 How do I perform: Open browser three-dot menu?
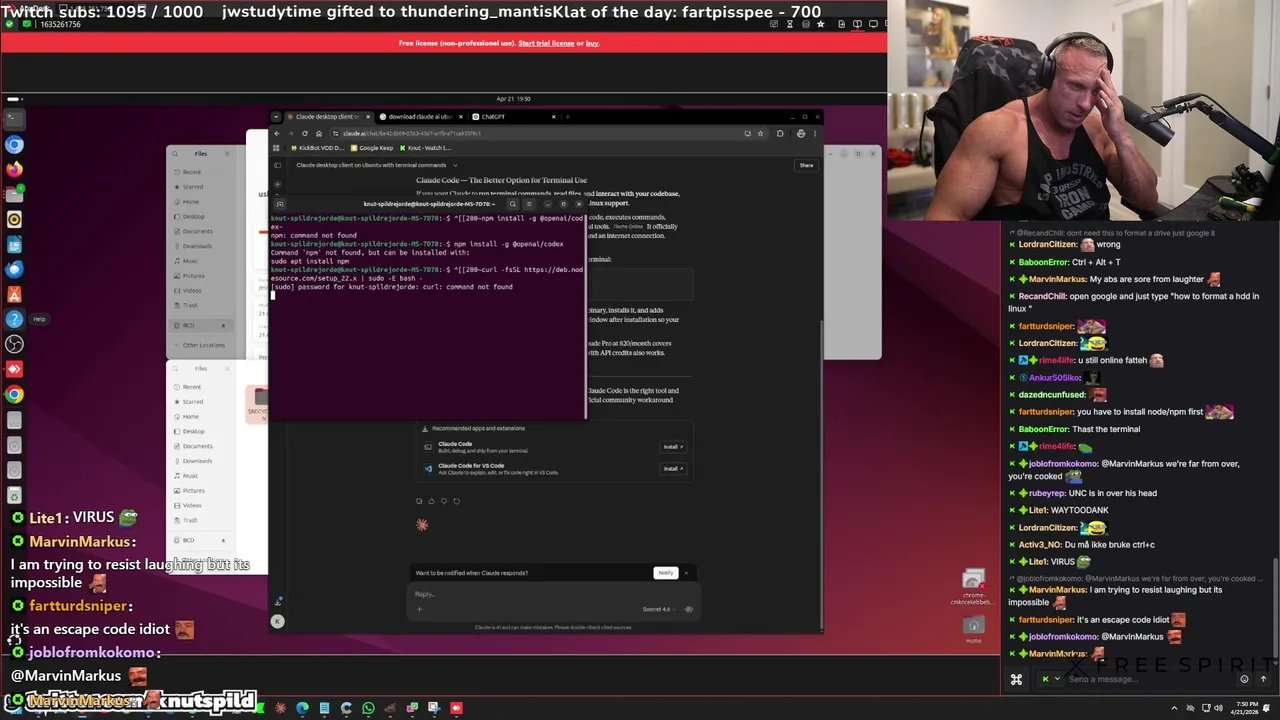pyautogui.click(x=815, y=133)
